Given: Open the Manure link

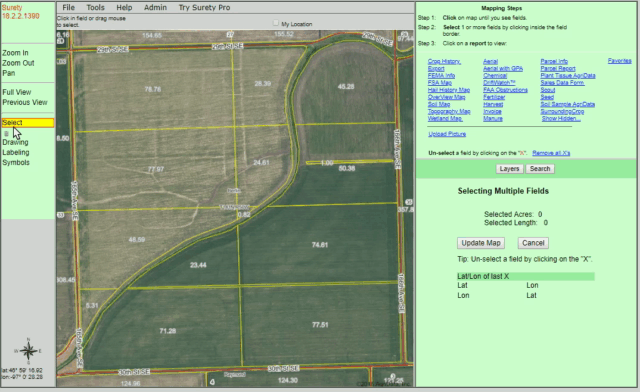Looking at the screenshot, I should (493, 118).
